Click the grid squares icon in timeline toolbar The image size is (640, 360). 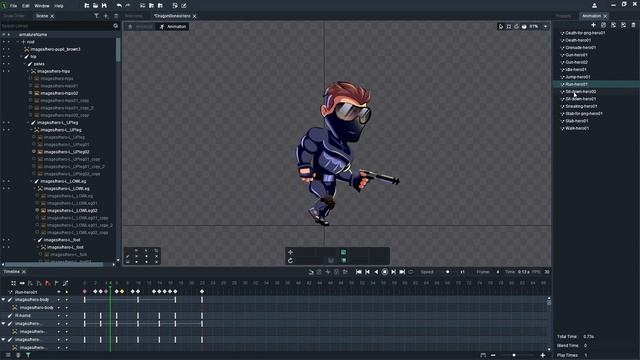pos(13,283)
